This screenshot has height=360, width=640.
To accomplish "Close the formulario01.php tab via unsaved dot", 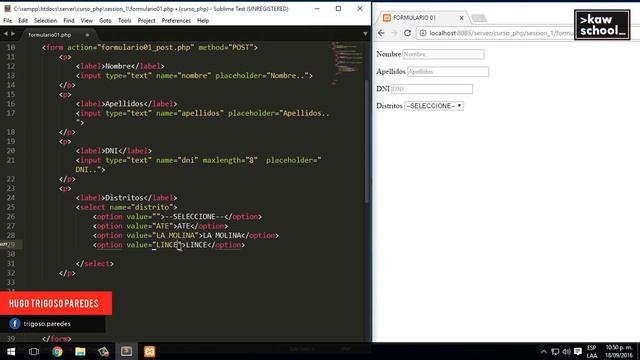I will tap(87, 35).
